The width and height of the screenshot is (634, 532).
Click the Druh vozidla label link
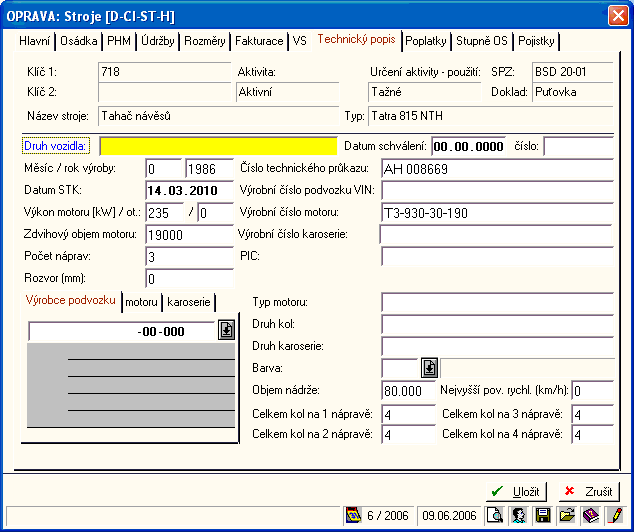[x=55, y=146]
